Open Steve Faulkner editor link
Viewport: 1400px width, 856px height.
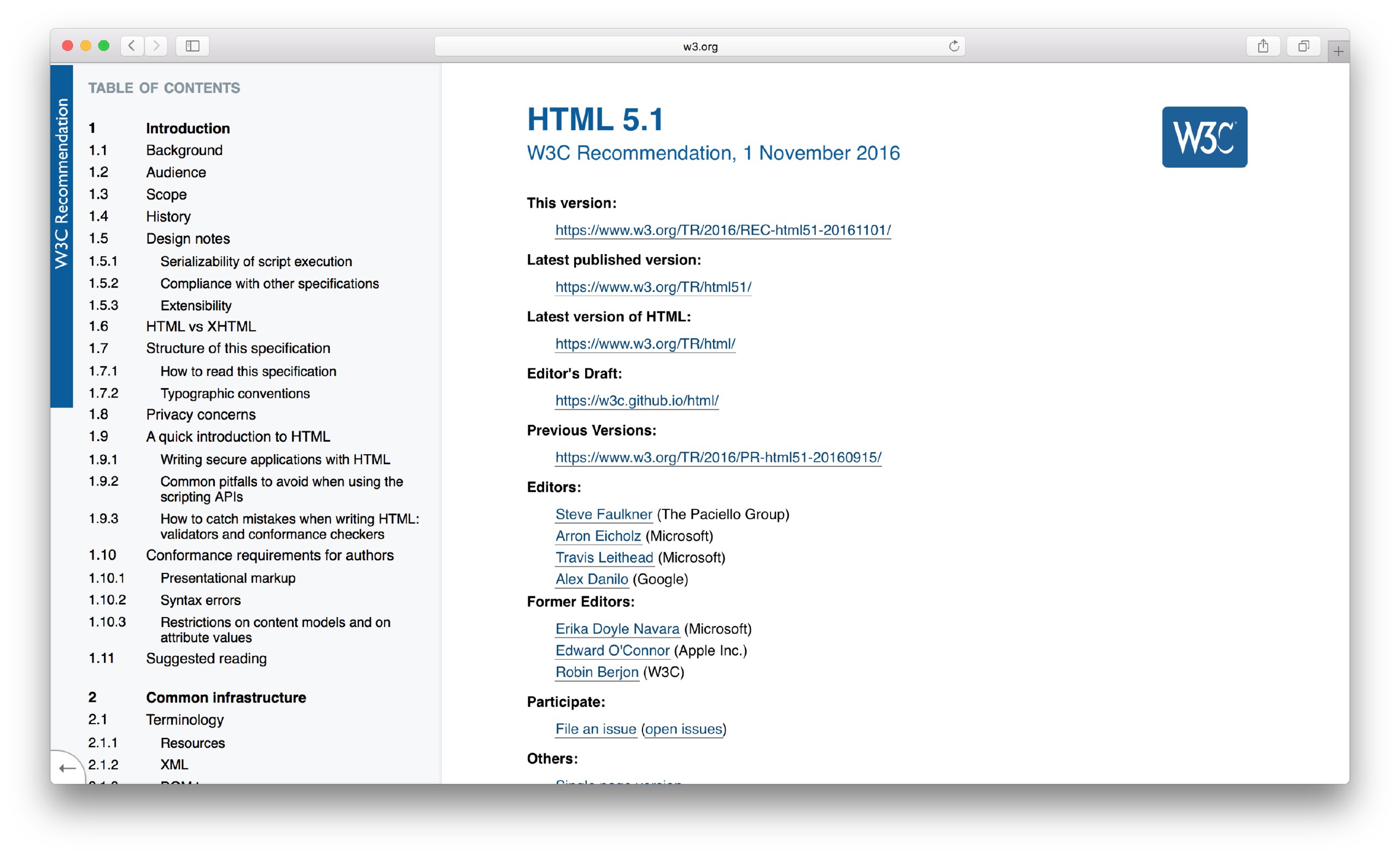point(603,514)
